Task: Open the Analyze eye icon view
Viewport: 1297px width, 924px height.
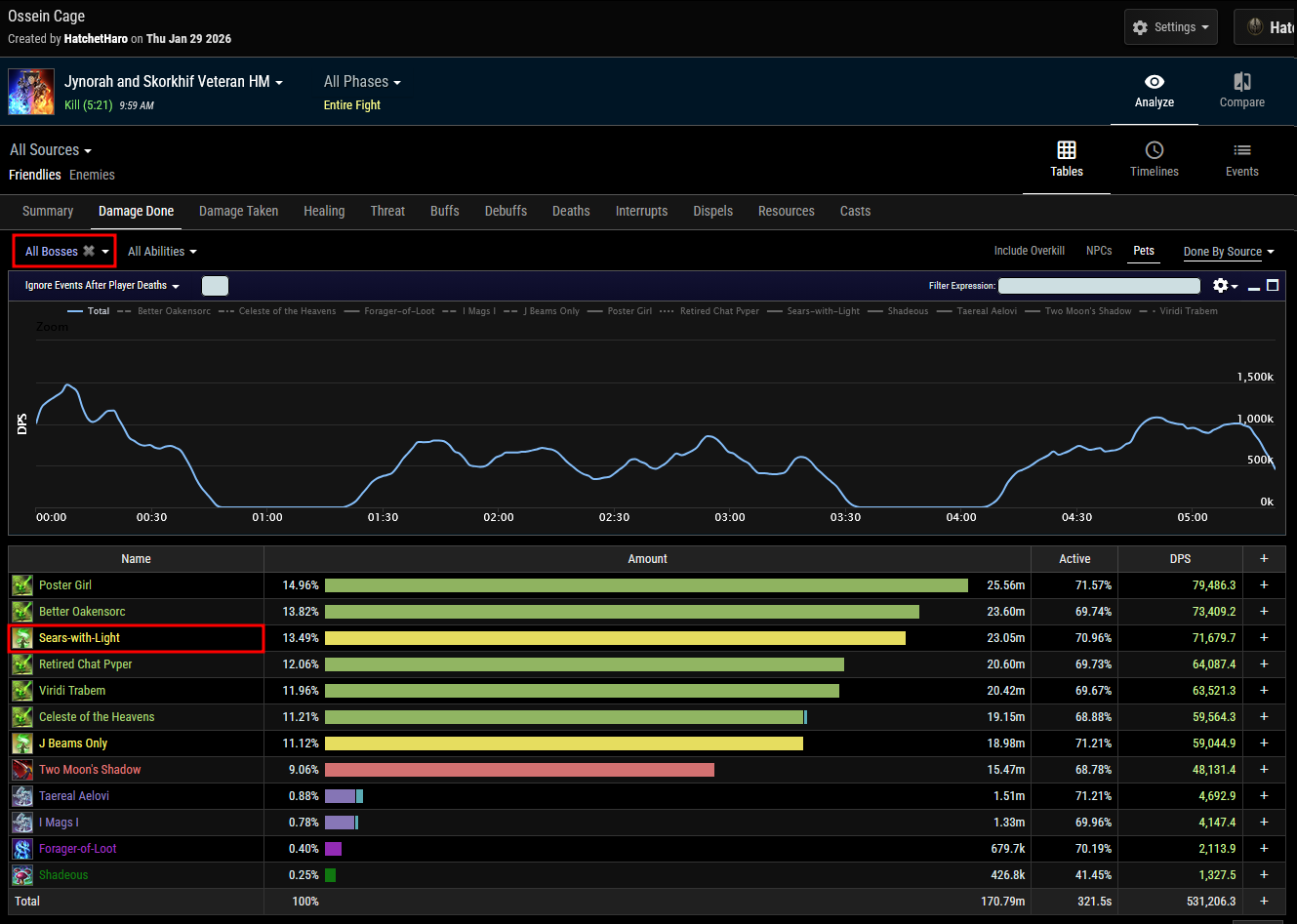Action: coord(1154,82)
